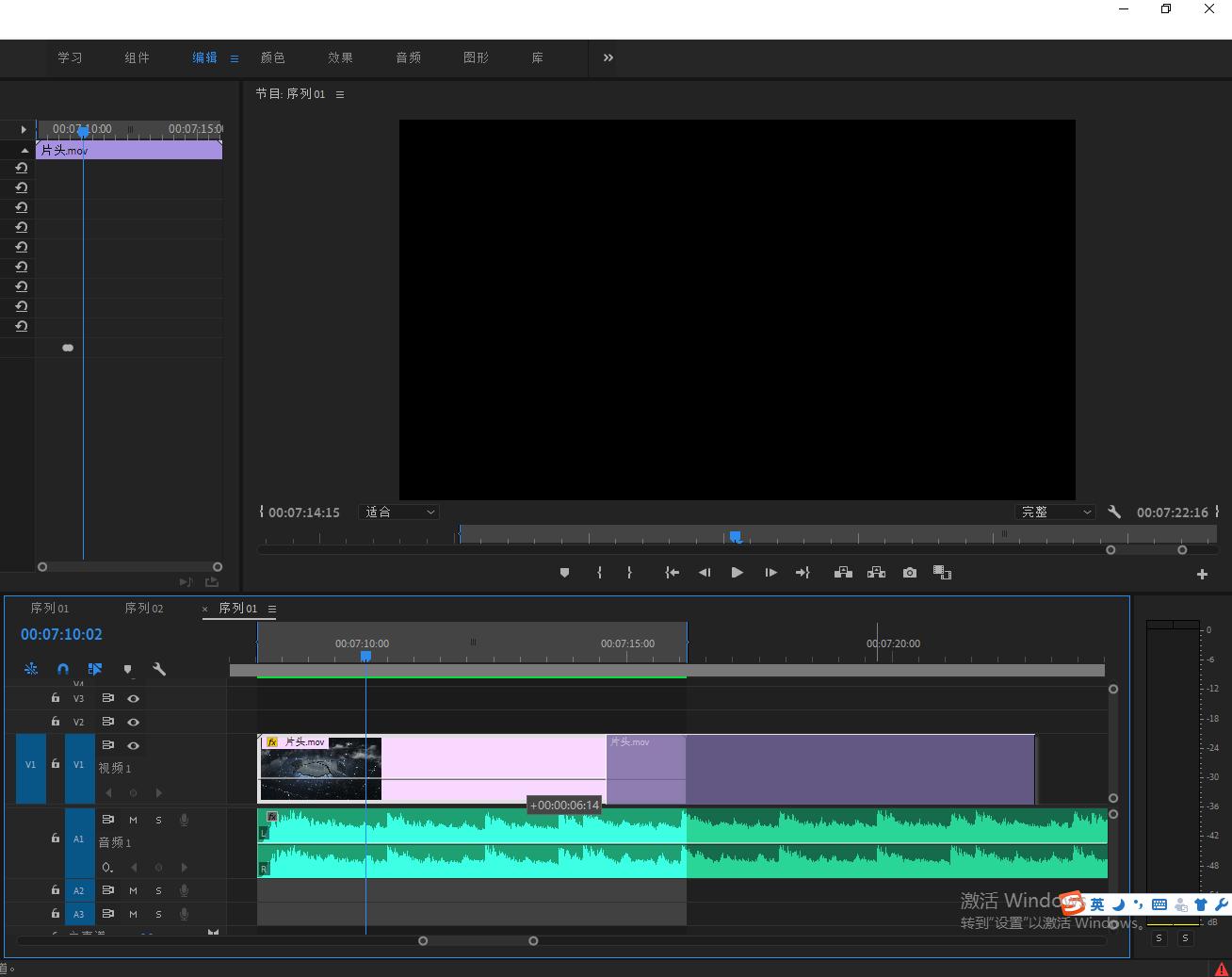The image size is (1232, 977).
Task: Click the Extract button in program monitor
Action: [876, 573]
